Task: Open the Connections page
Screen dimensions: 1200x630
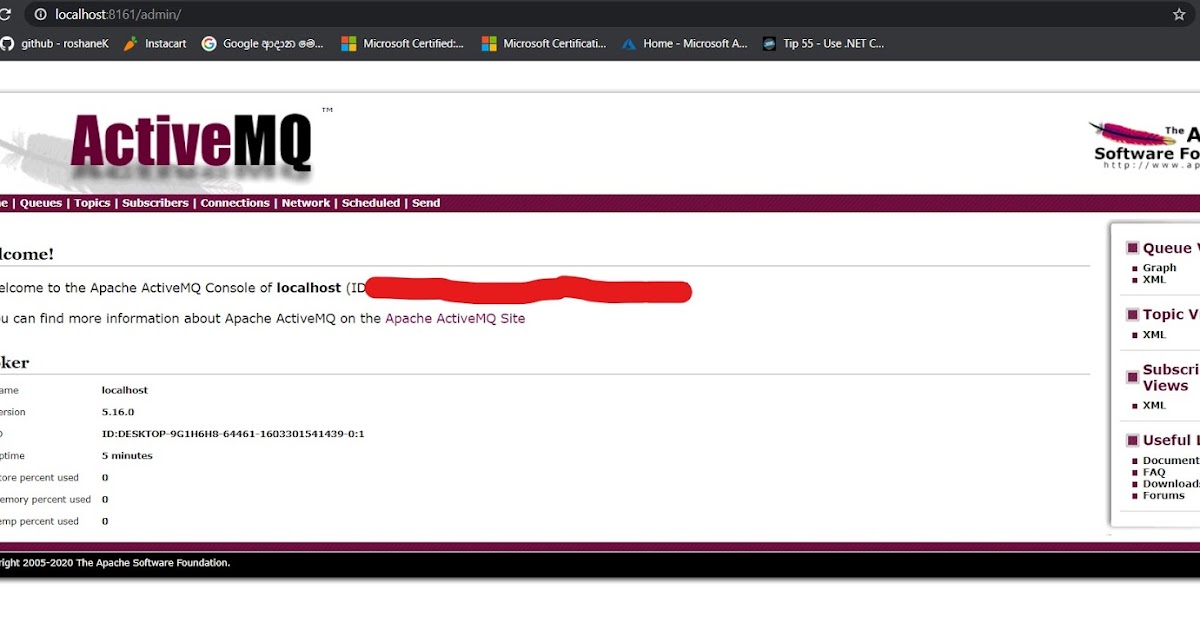Action: pos(235,202)
